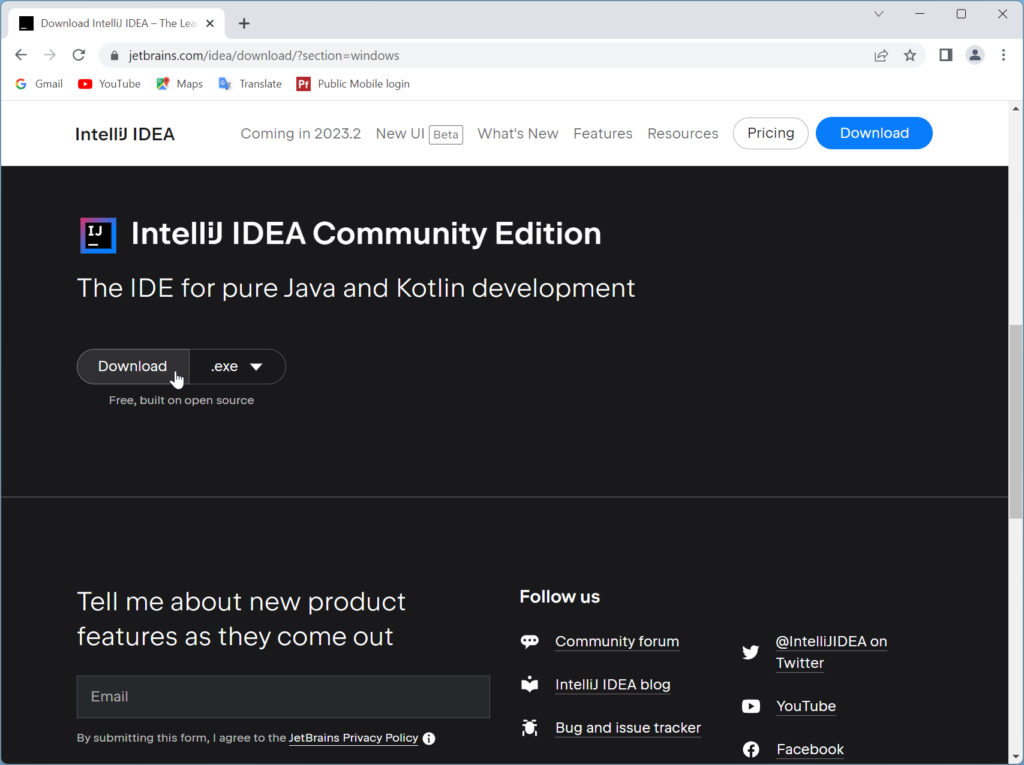Click the IJ Community Edition logo icon
Viewport: 1024px width, 765px height.
[x=98, y=235]
